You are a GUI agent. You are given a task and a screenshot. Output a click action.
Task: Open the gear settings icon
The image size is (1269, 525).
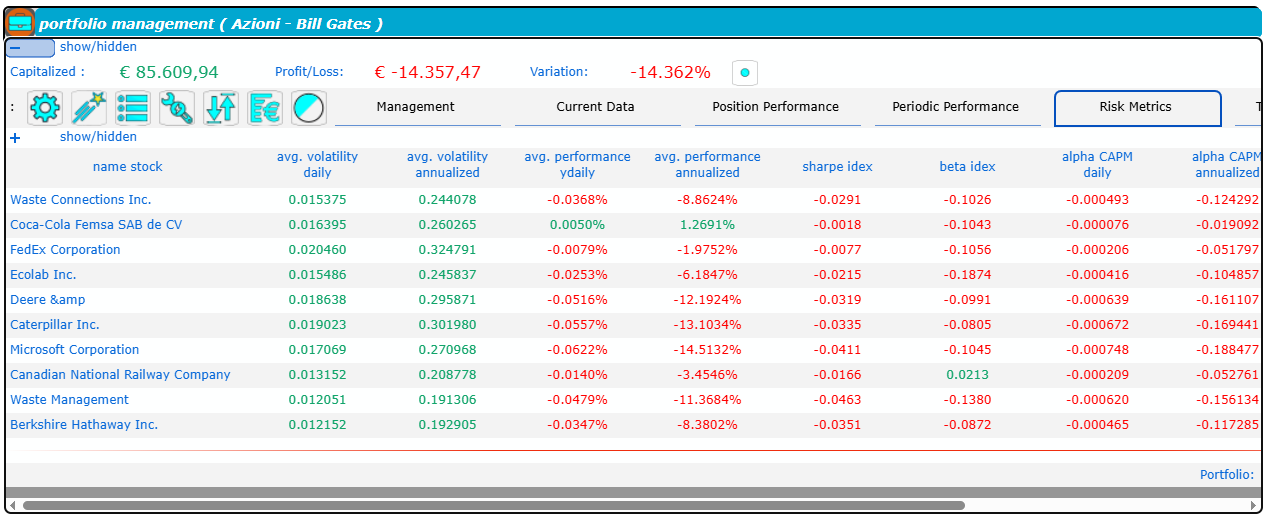[x=45, y=108]
